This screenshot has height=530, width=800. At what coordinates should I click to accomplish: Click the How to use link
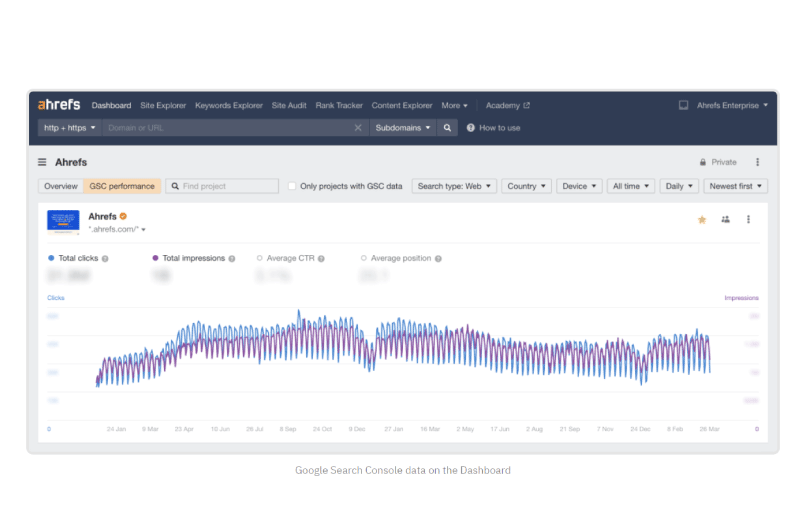(x=499, y=128)
